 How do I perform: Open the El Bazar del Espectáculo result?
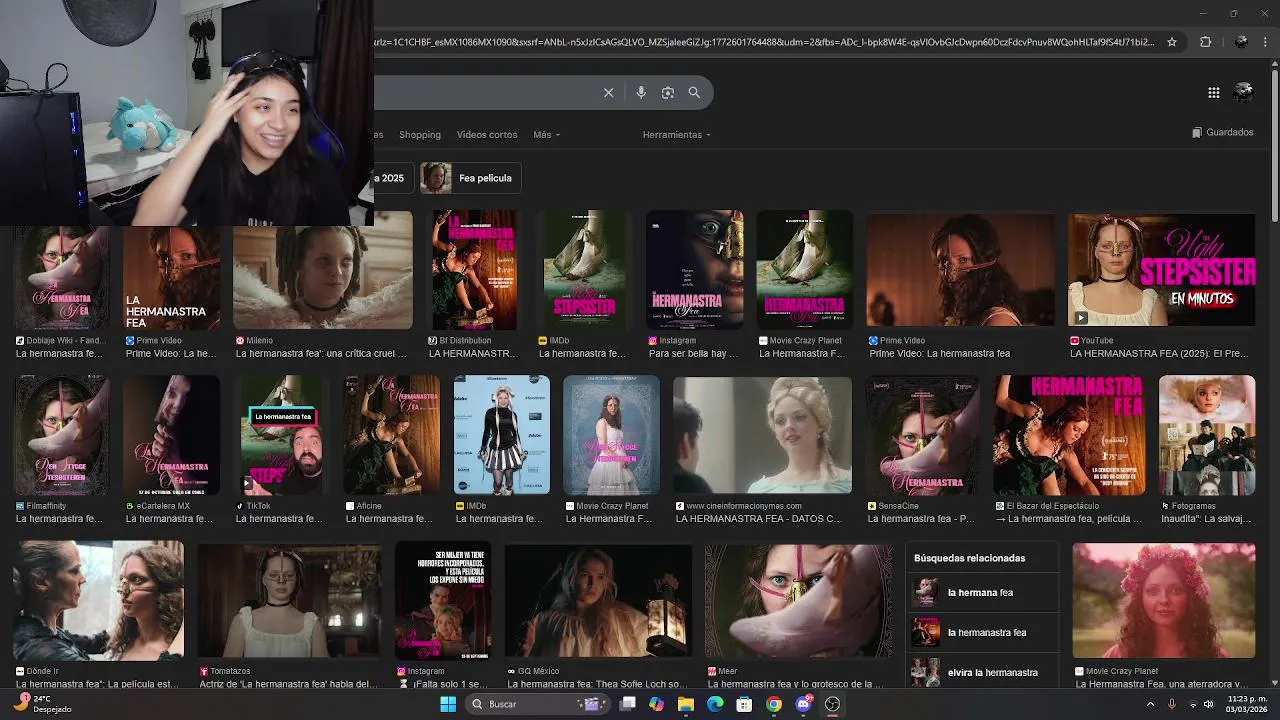click(x=1068, y=435)
